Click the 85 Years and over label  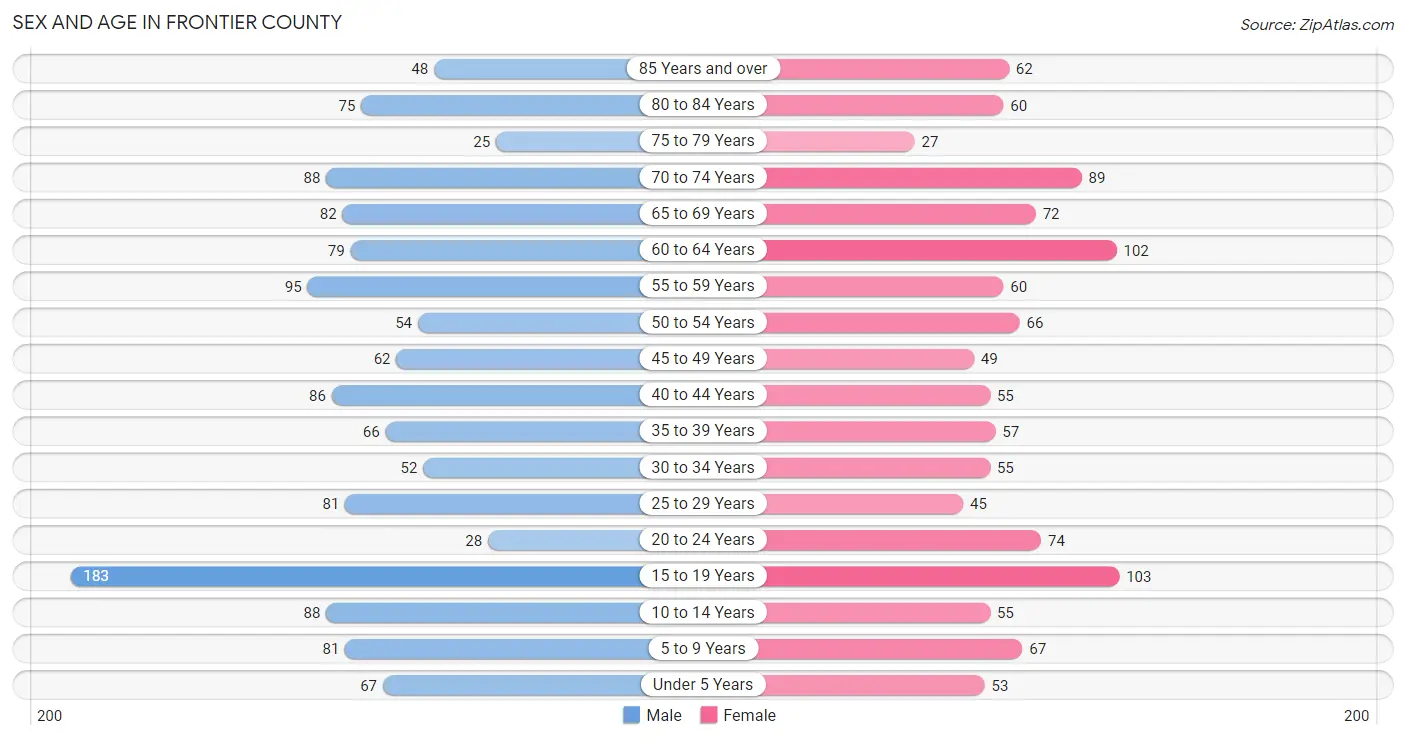[703, 69]
